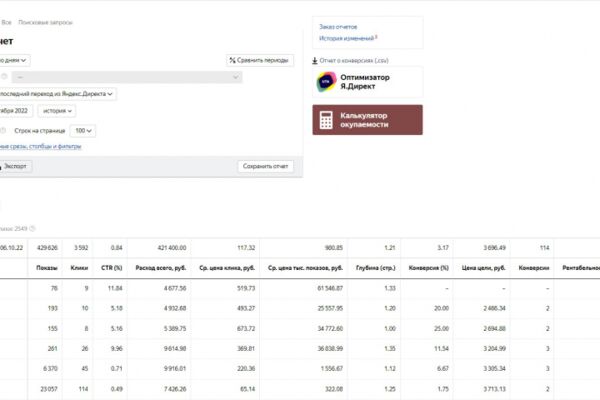Screen dimensions: 600x400
Task: Click the click price cell '519.73'
Action: click(x=246, y=288)
